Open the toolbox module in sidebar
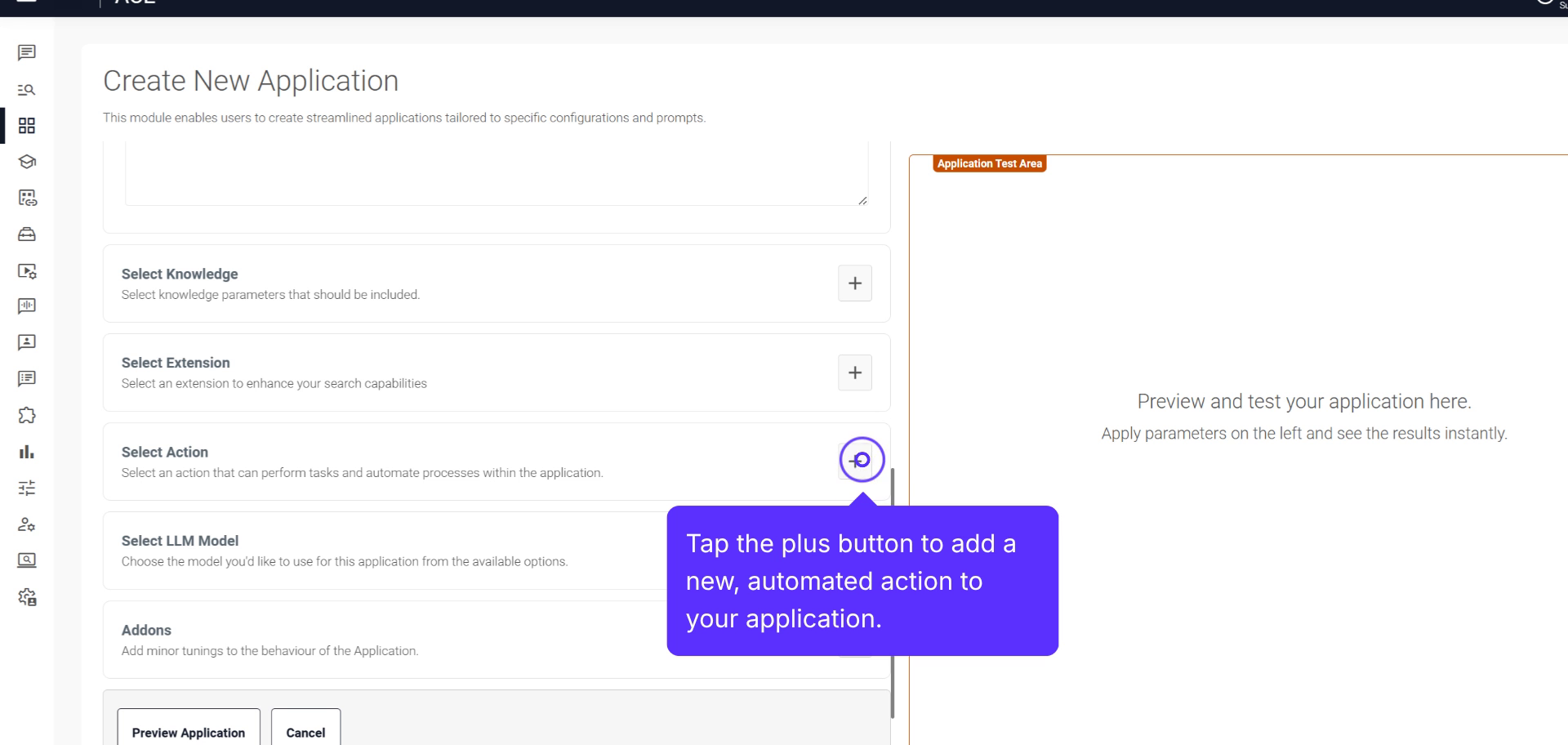Screen dimensions: 1568x745 click(x=27, y=234)
